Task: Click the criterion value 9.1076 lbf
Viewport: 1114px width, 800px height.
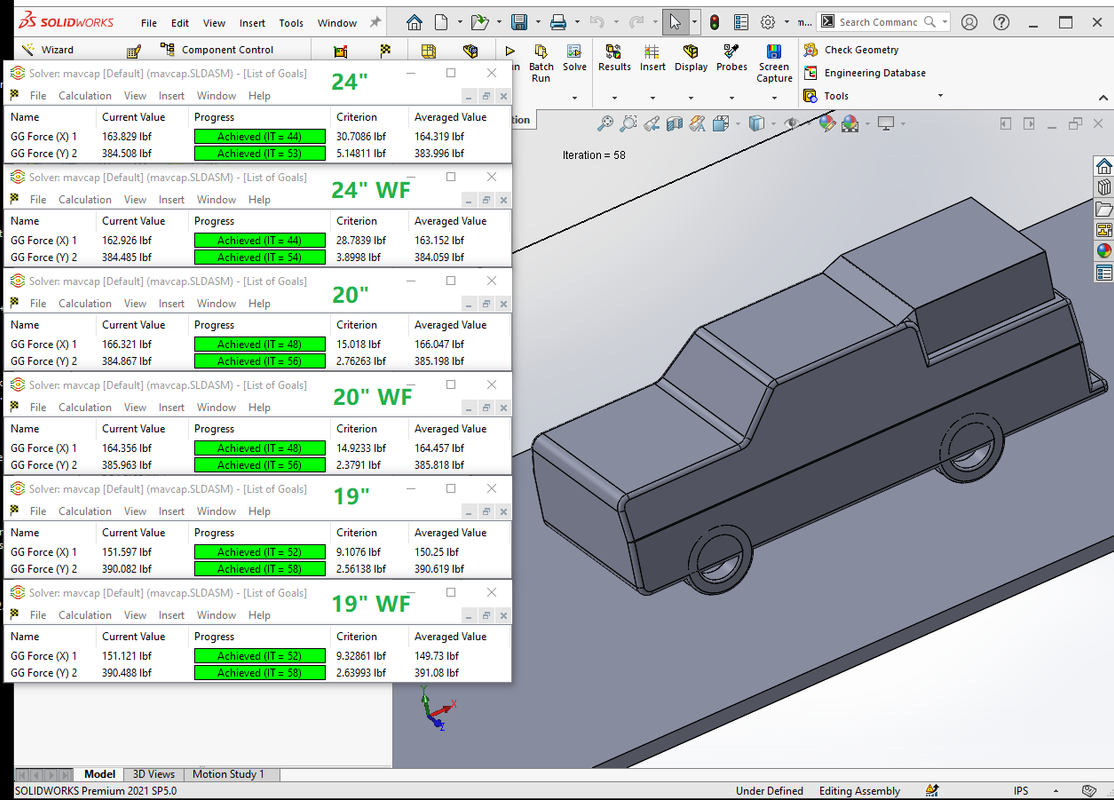Action: click(x=359, y=552)
